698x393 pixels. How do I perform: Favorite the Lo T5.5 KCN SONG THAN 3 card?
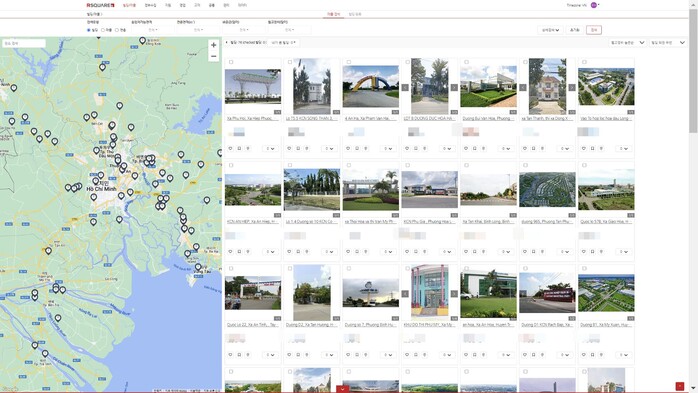tap(289, 148)
